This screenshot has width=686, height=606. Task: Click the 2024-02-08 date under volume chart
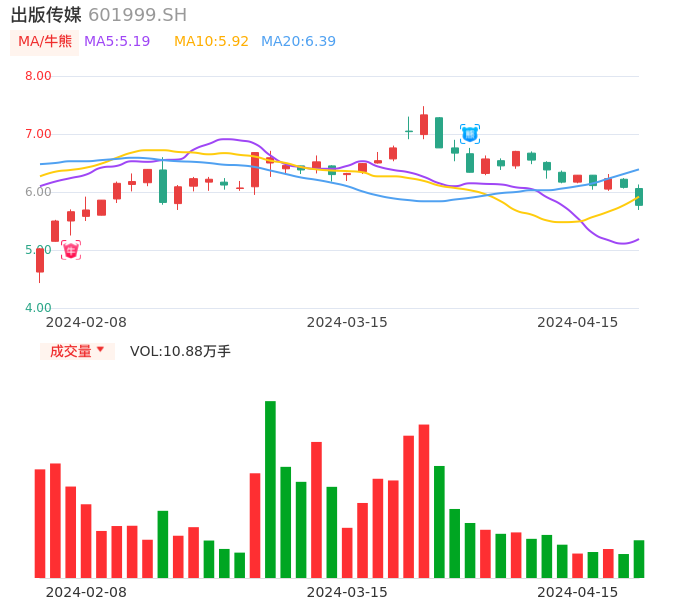(86, 592)
